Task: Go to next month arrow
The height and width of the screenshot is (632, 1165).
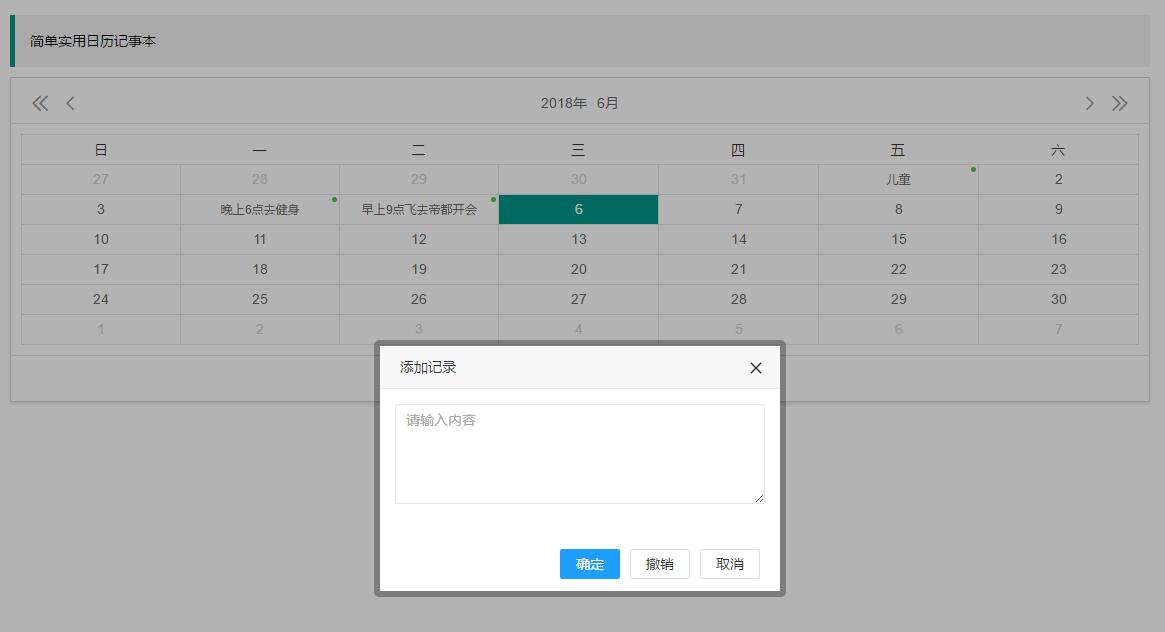Action: [x=1089, y=103]
